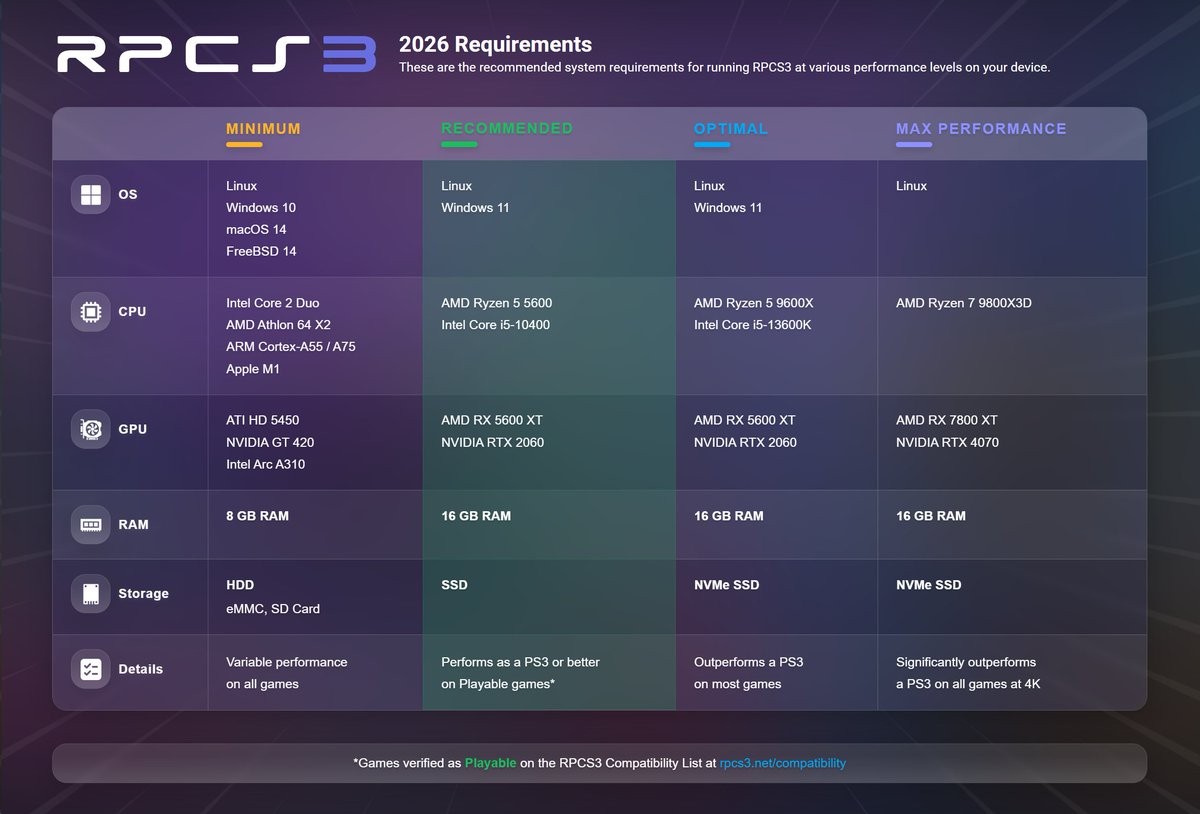
Task: Click the Intel Arc A310 entry
Action: click(265, 464)
